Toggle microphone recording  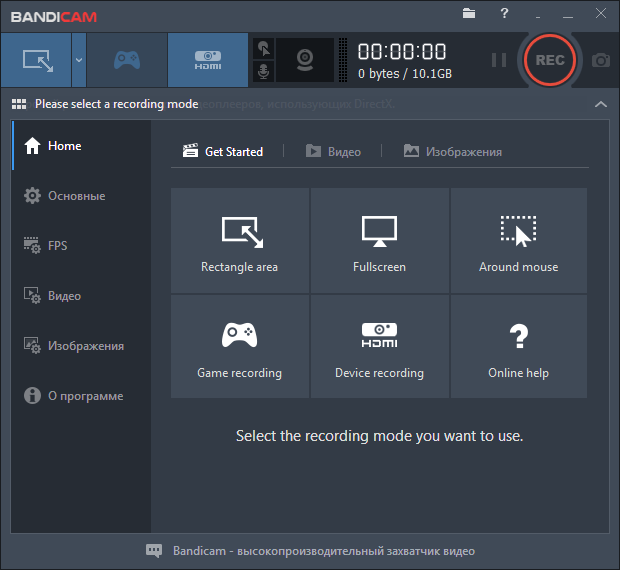tap(264, 72)
